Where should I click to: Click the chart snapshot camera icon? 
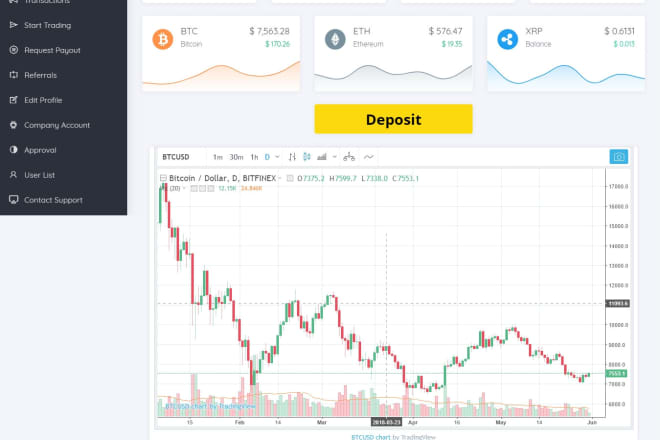point(618,157)
